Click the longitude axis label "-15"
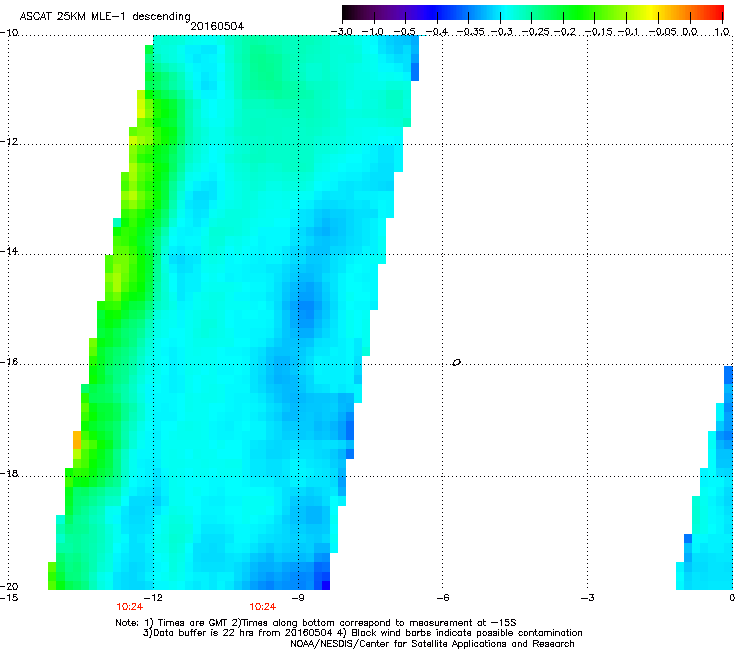Image resolution: width=740 pixels, height=650 pixels. pos(9,598)
